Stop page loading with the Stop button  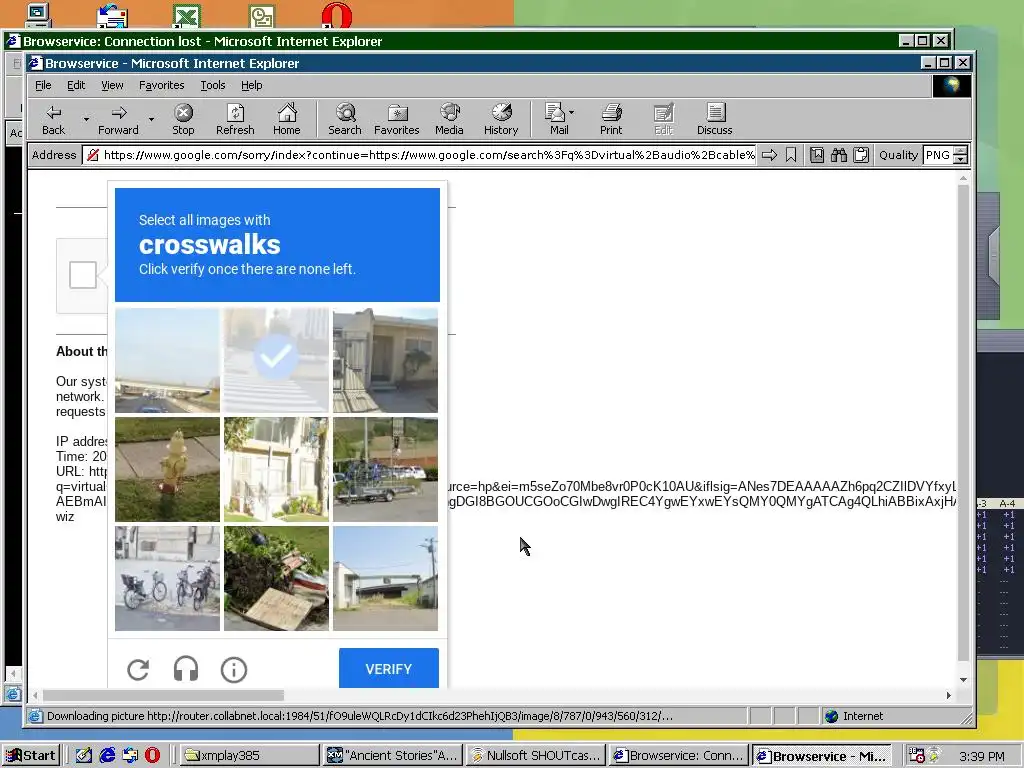[x=184, y=120]
